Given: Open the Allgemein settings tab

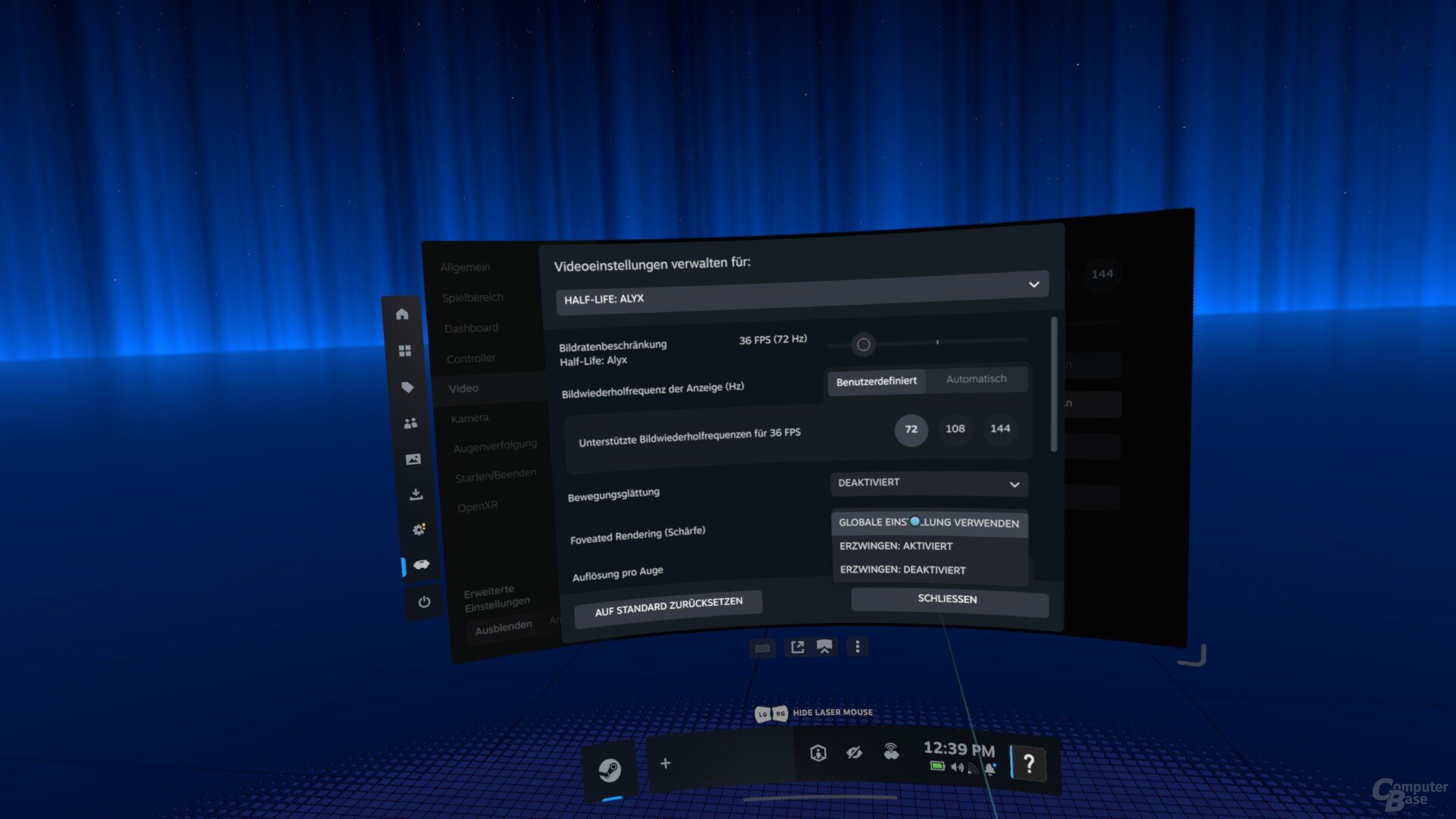Looking at the screenshot, I should click(x=465, y=267).
